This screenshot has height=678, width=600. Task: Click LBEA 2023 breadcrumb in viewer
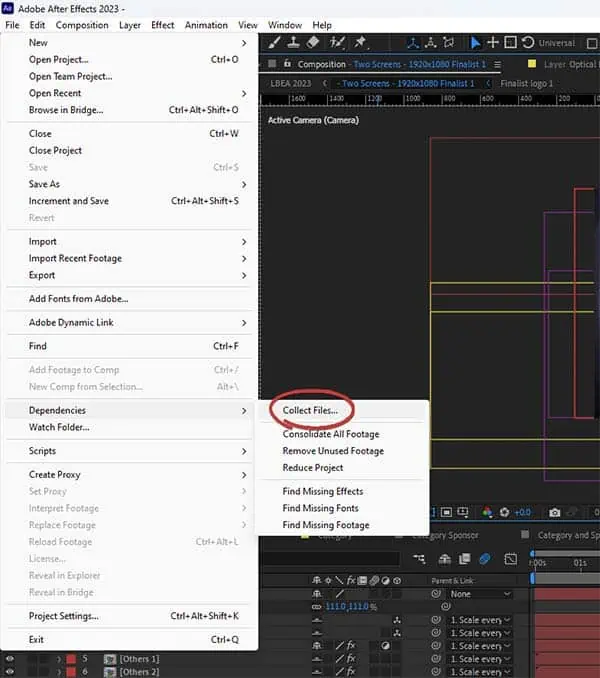click(290, 83)
